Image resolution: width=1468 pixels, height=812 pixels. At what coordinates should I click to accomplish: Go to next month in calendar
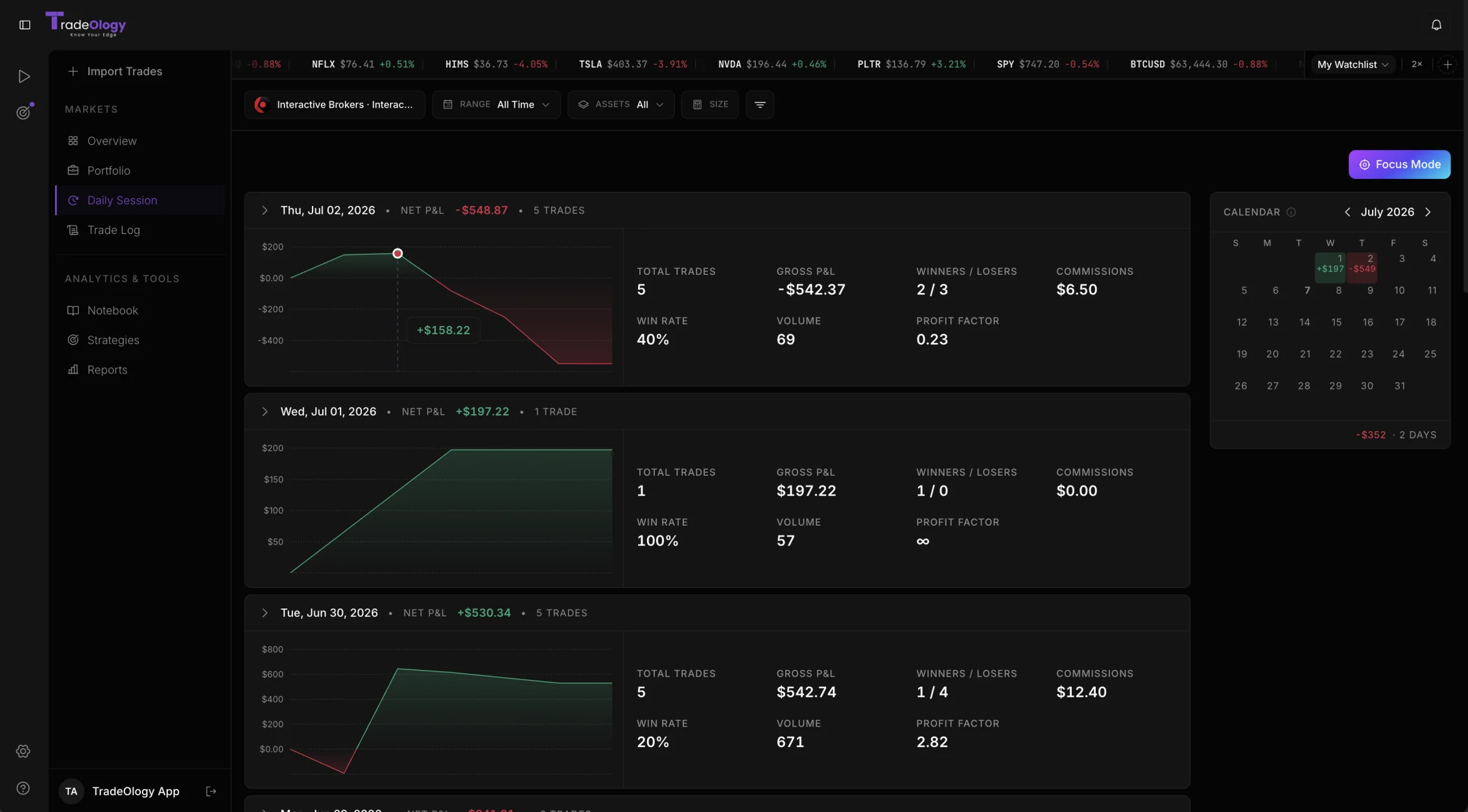pyautogui.click(x=1428, y=212)
